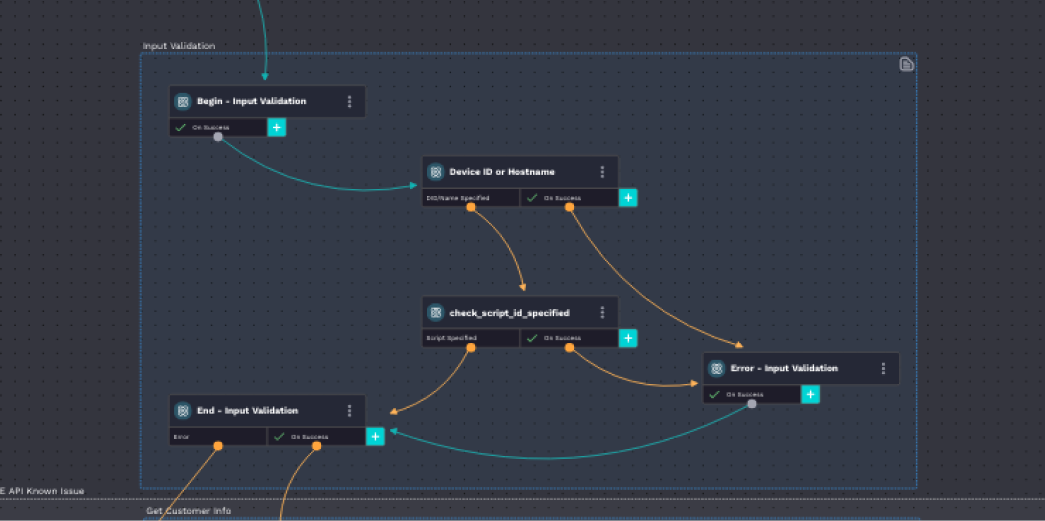This screenshot has height=521, width=1045.
Task: Click the Device ID or Hostname node icon
Action: coord(436,172)
